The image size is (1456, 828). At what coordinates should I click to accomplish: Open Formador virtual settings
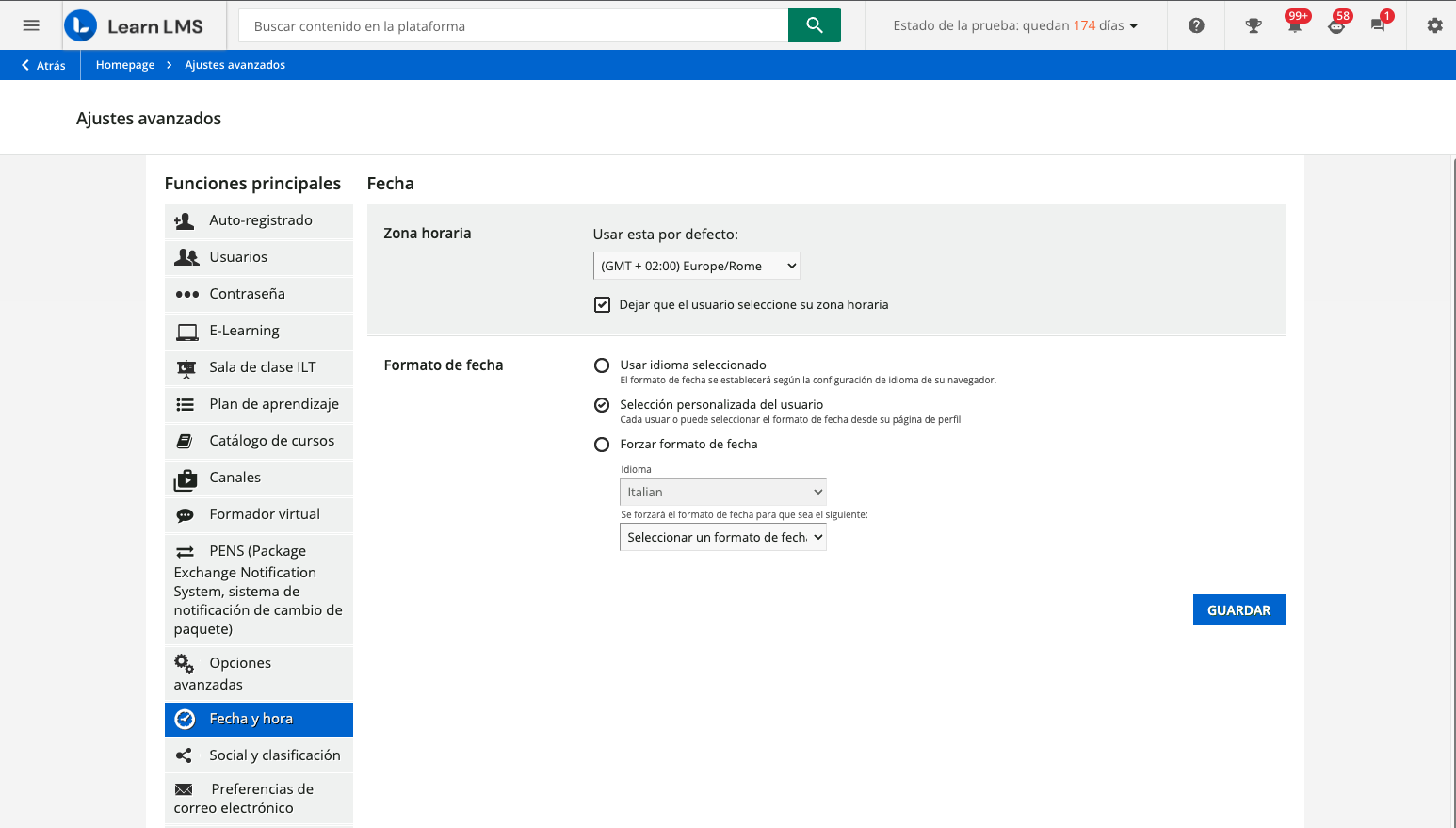tap(259, 514)
